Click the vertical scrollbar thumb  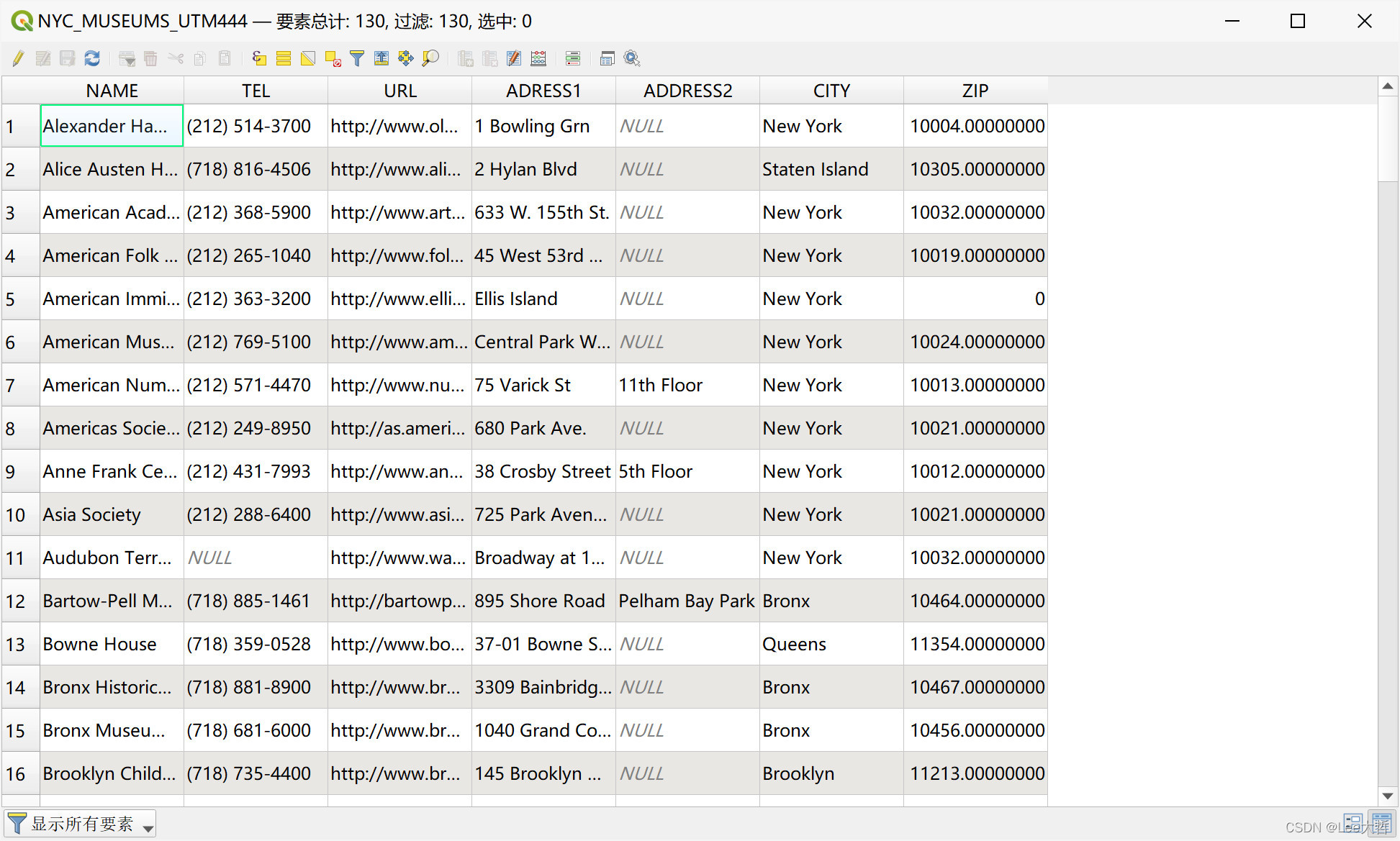(1388, 139)
